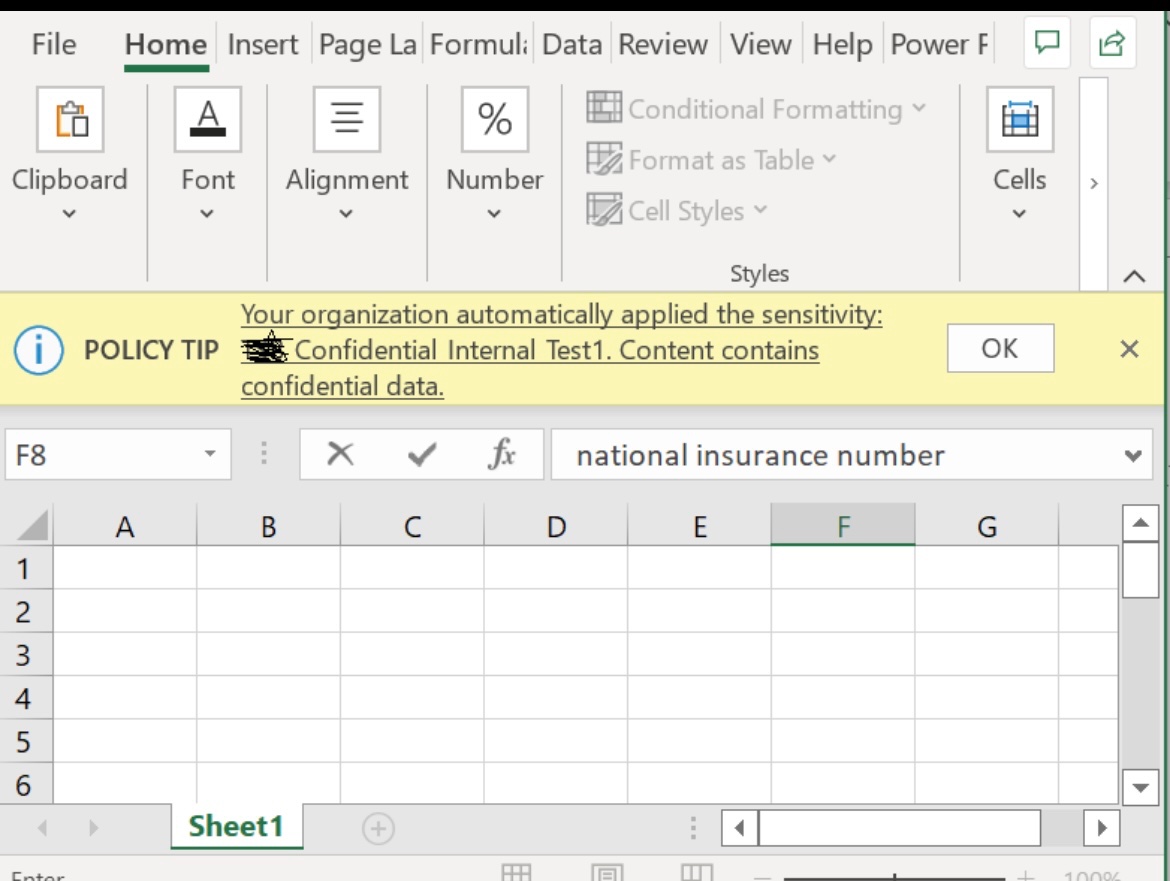1170x881 pixels.
Task: Expand the Alignment dropdown chevron
Action: point(346,213)
